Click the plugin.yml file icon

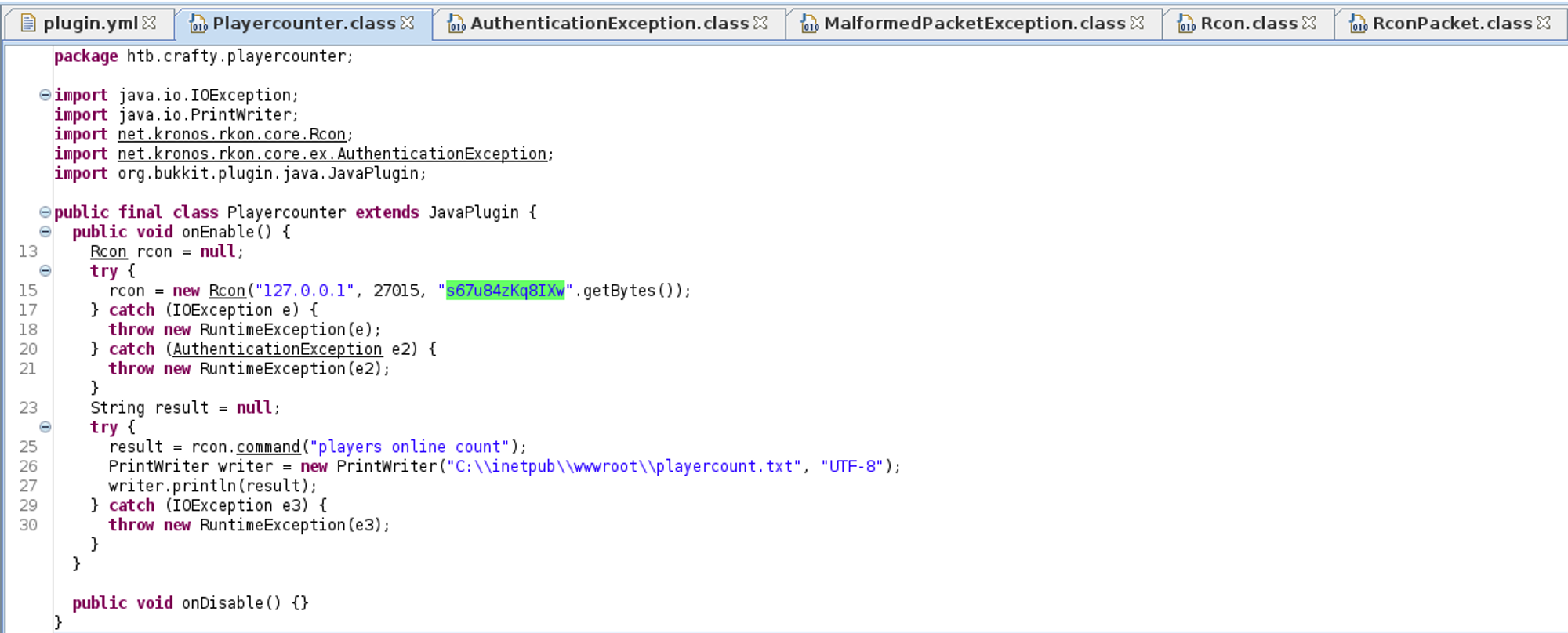click(x=28, y=24)
